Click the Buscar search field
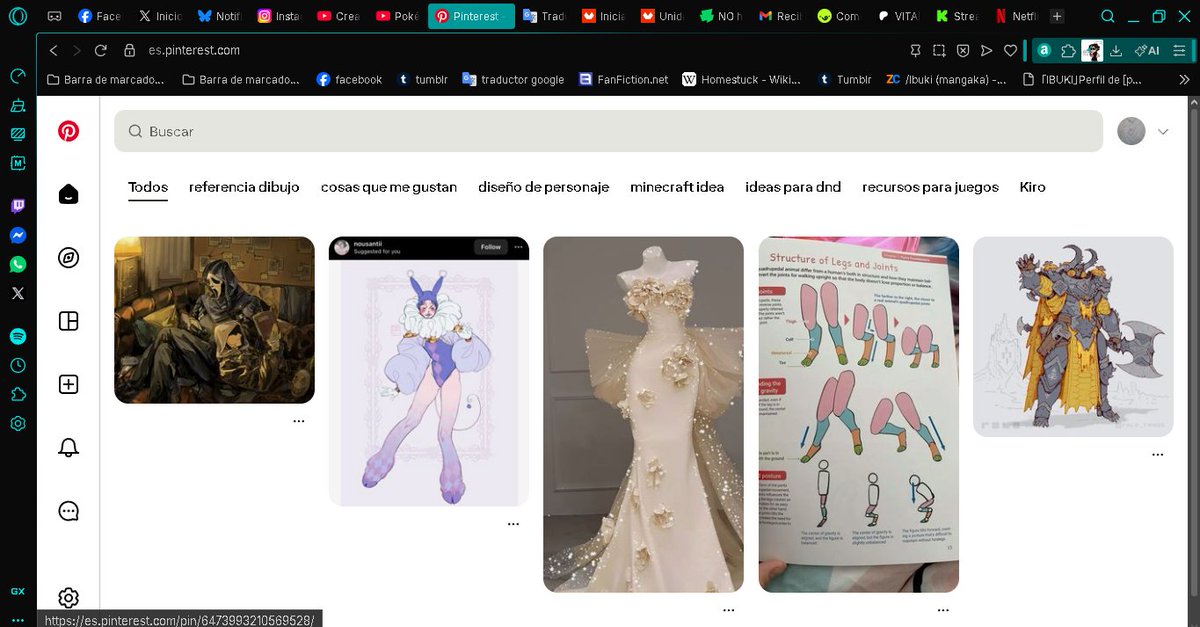 [608, 131]
